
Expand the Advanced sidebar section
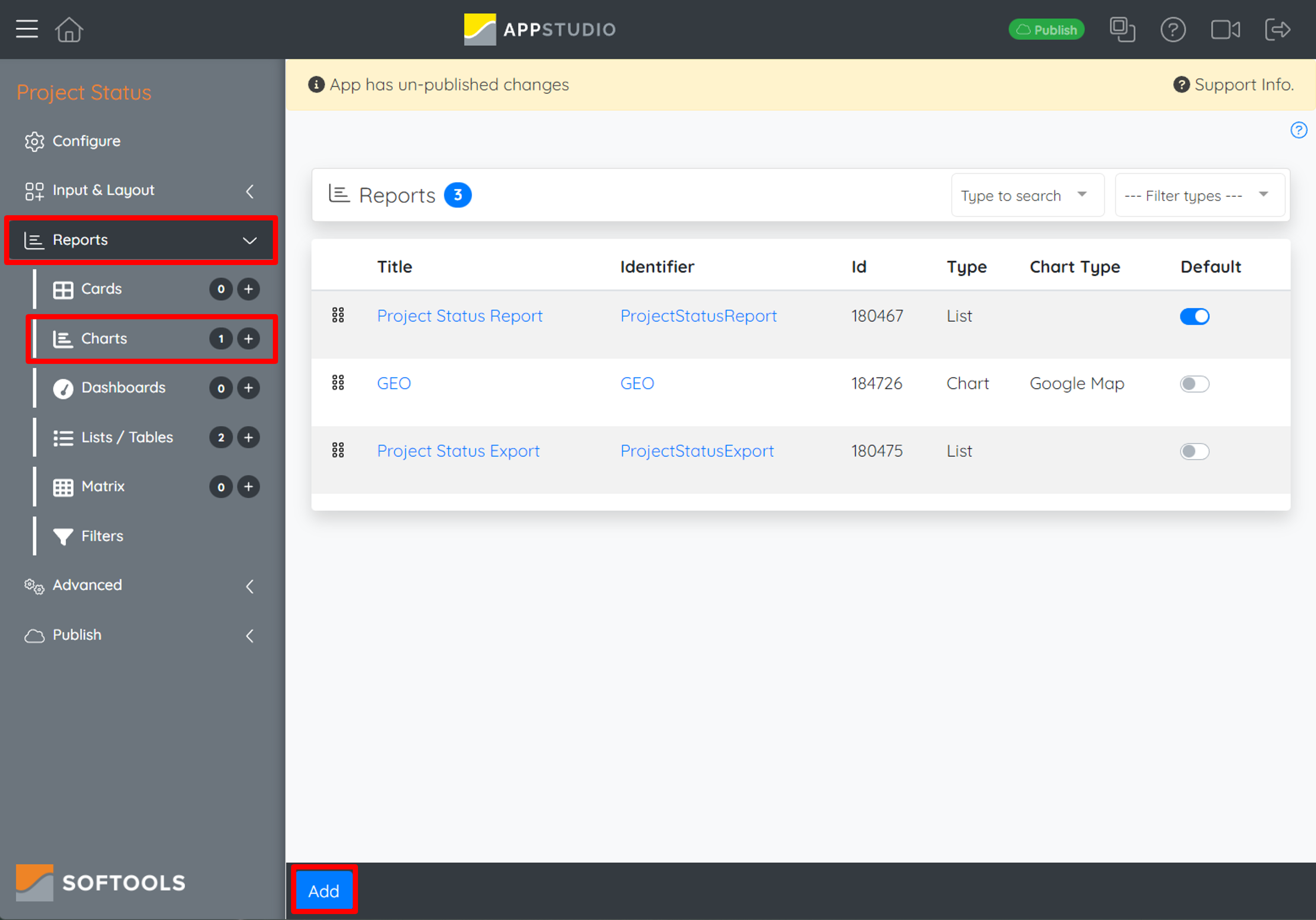pos(250,586)
